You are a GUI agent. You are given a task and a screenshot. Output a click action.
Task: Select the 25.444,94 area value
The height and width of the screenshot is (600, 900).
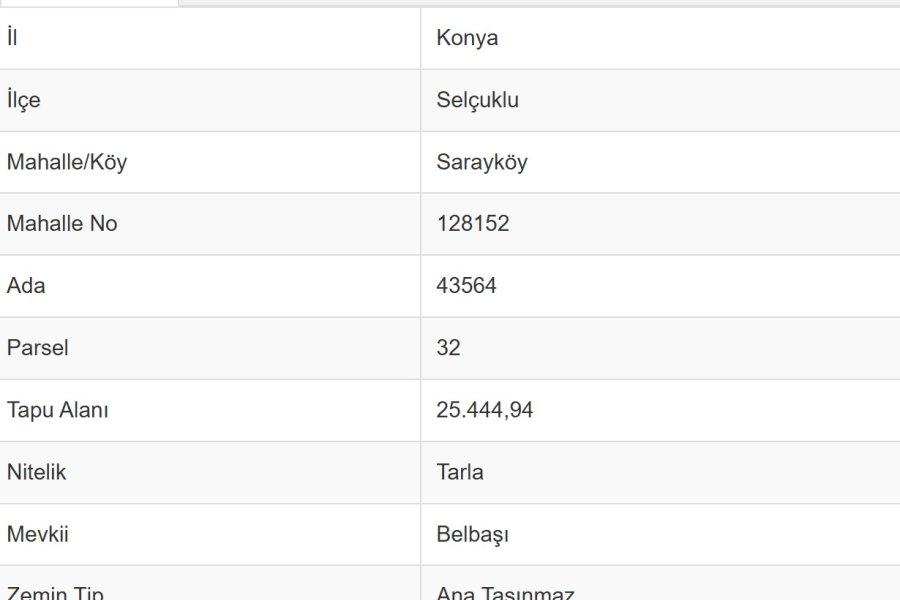click(484, 410)
